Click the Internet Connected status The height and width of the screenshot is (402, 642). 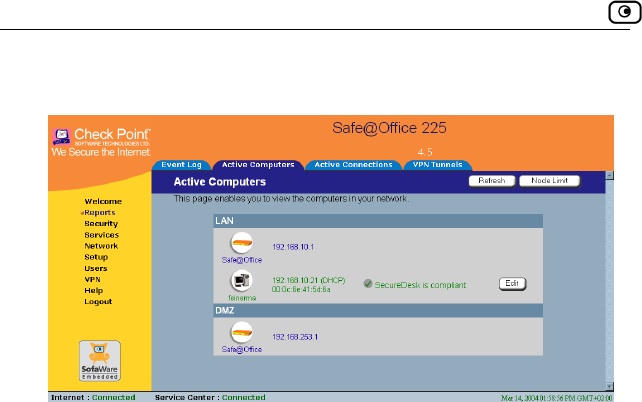click(93, 397)
